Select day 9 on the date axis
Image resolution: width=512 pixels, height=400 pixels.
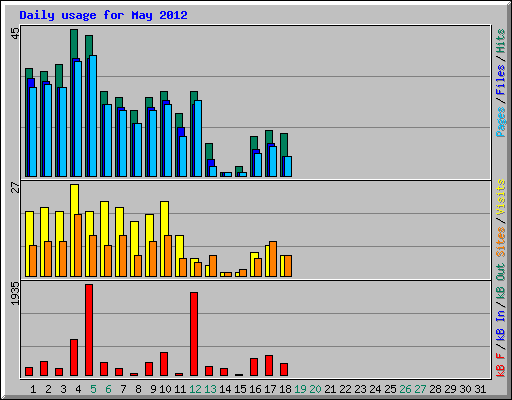(x=153, y=389)
